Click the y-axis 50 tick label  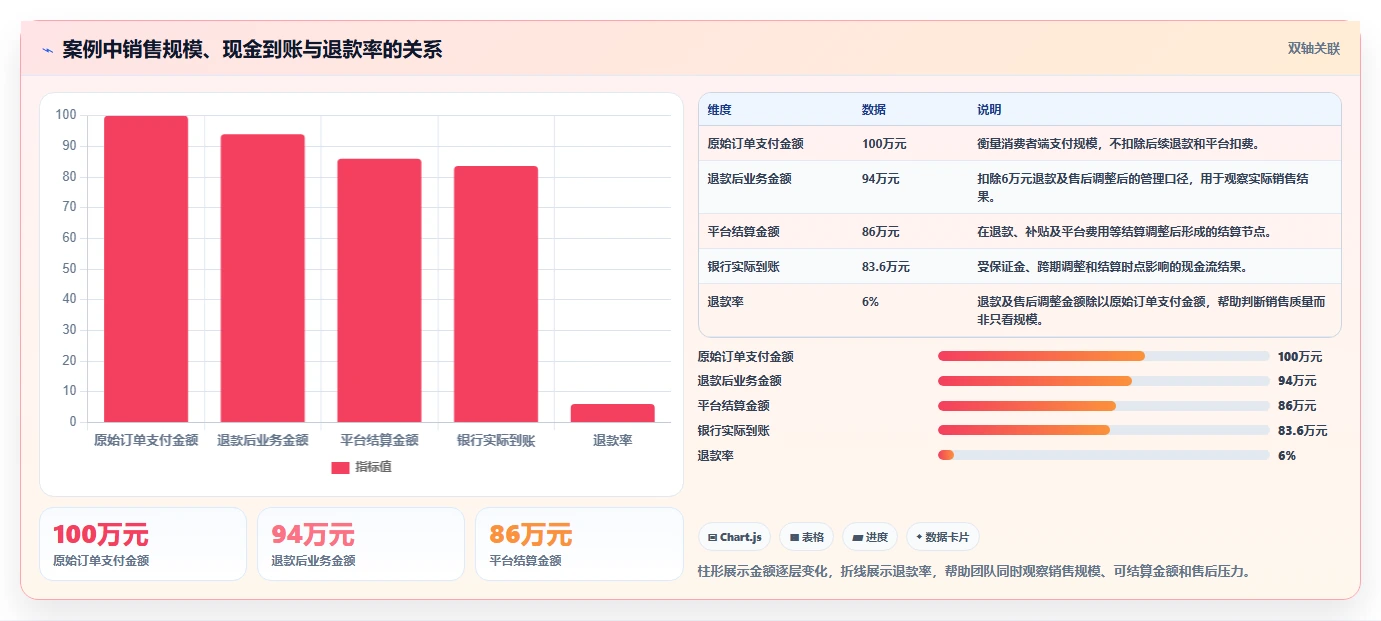[x=69, y=268]
